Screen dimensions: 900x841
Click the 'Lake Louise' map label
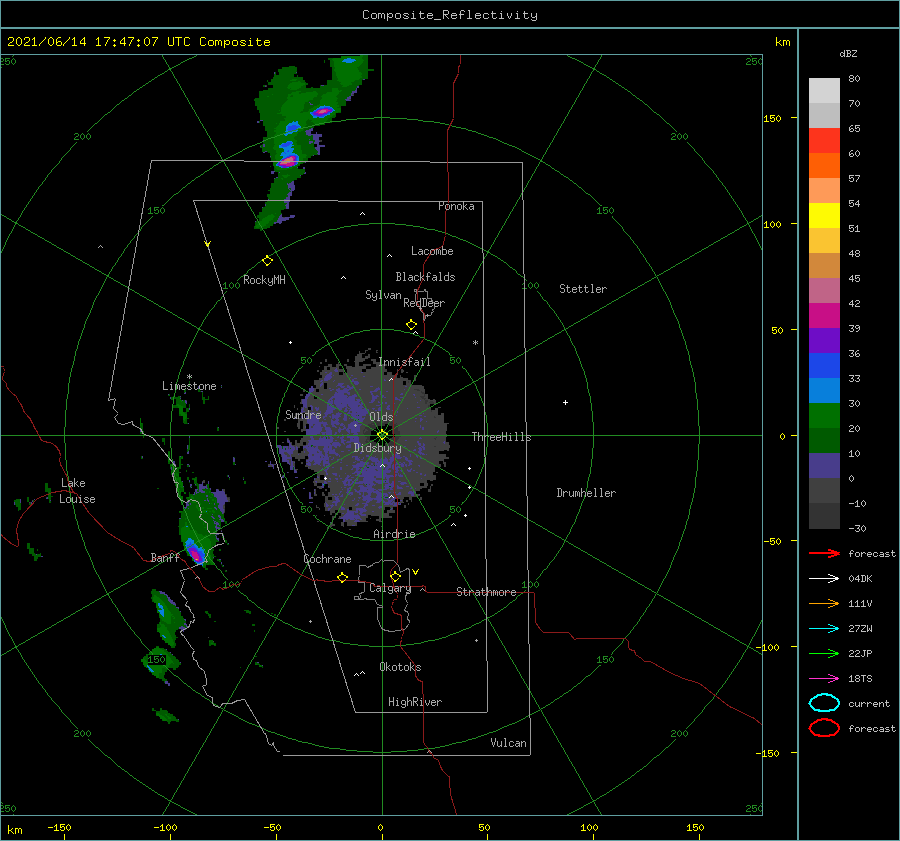[x=77, y=491]
